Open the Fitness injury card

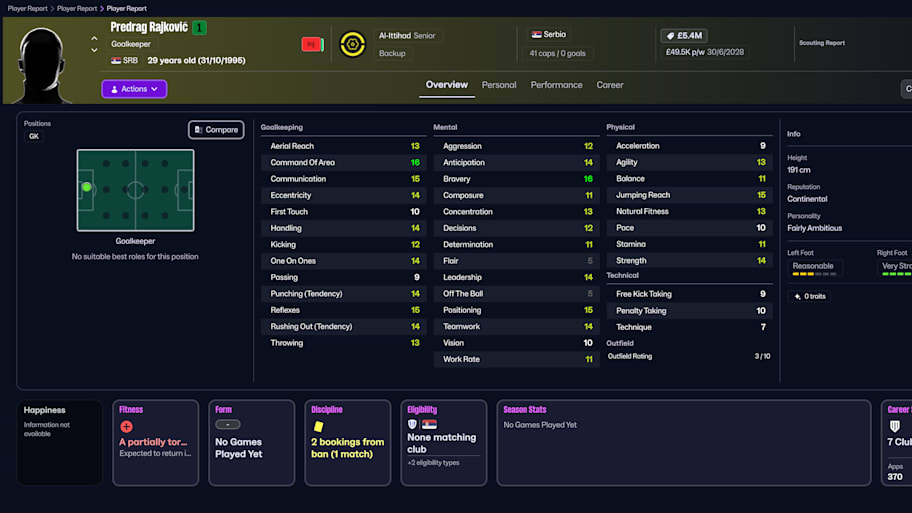tap(155, 443)
